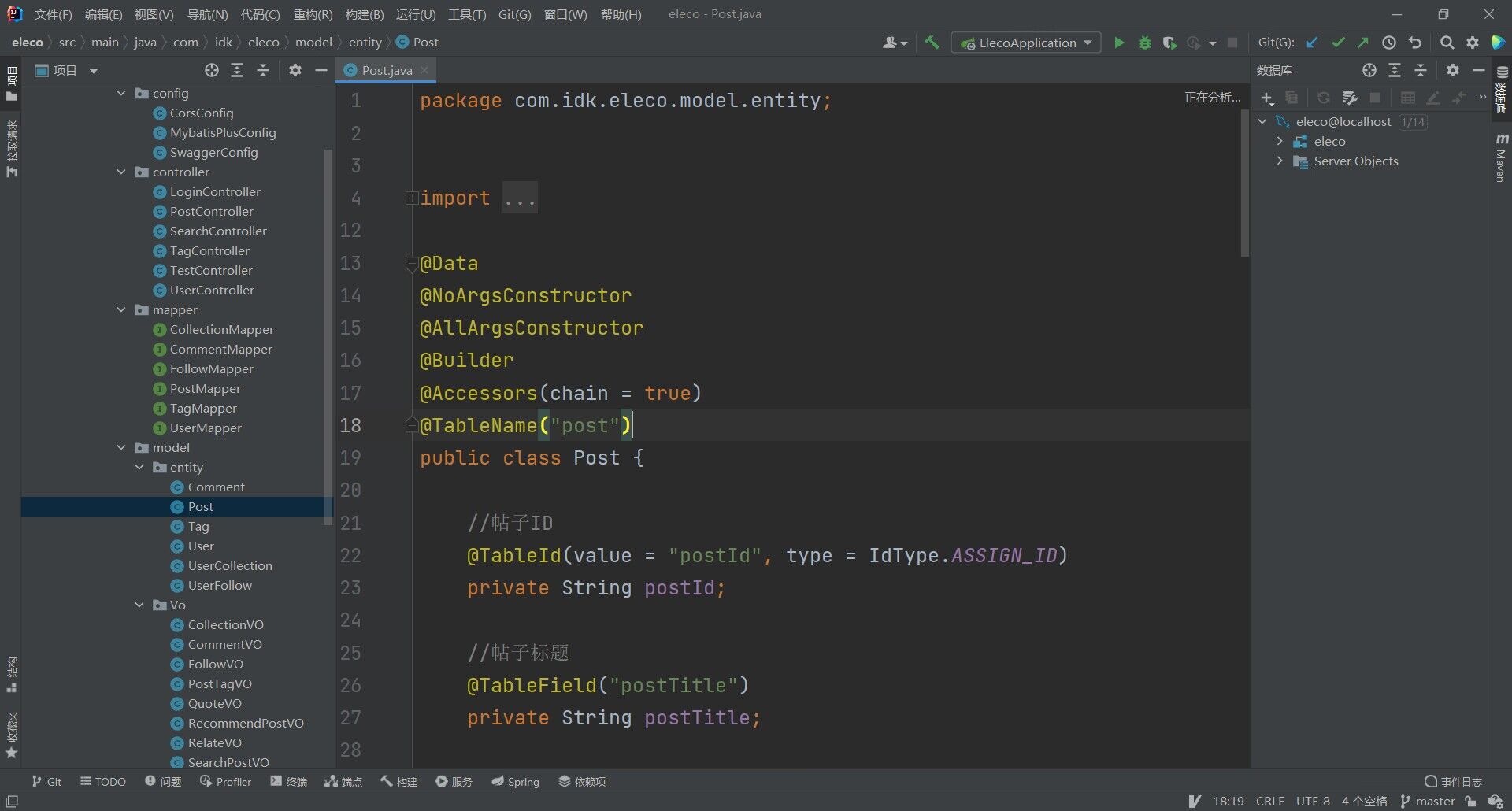Collapse the controller folder

(121, 172)
